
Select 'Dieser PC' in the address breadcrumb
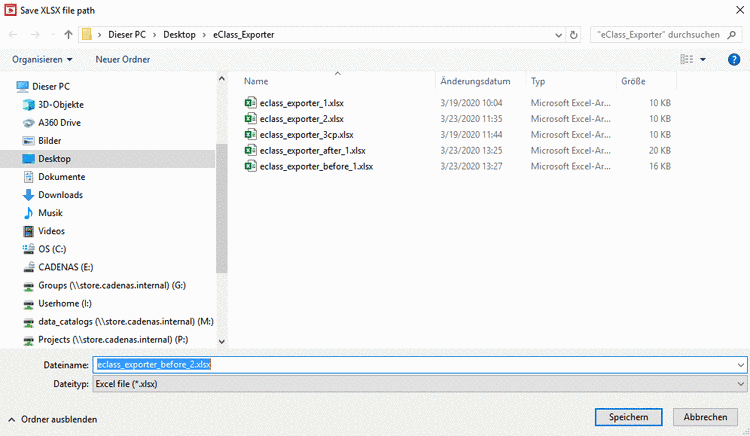pos(127,34)
